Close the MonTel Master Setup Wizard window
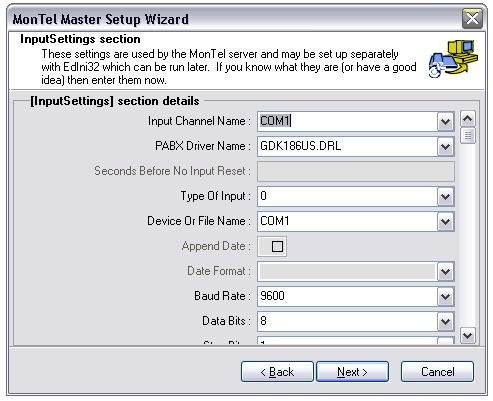 (x=472, y=19)
